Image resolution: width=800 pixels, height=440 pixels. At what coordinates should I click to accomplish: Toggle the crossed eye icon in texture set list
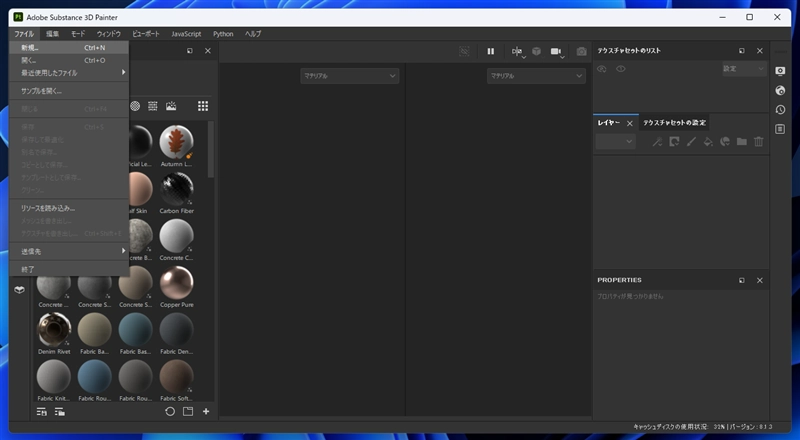click(602, 69)
